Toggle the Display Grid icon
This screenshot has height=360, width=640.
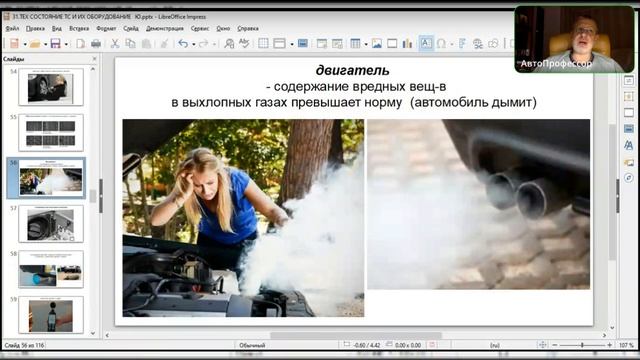263,43
